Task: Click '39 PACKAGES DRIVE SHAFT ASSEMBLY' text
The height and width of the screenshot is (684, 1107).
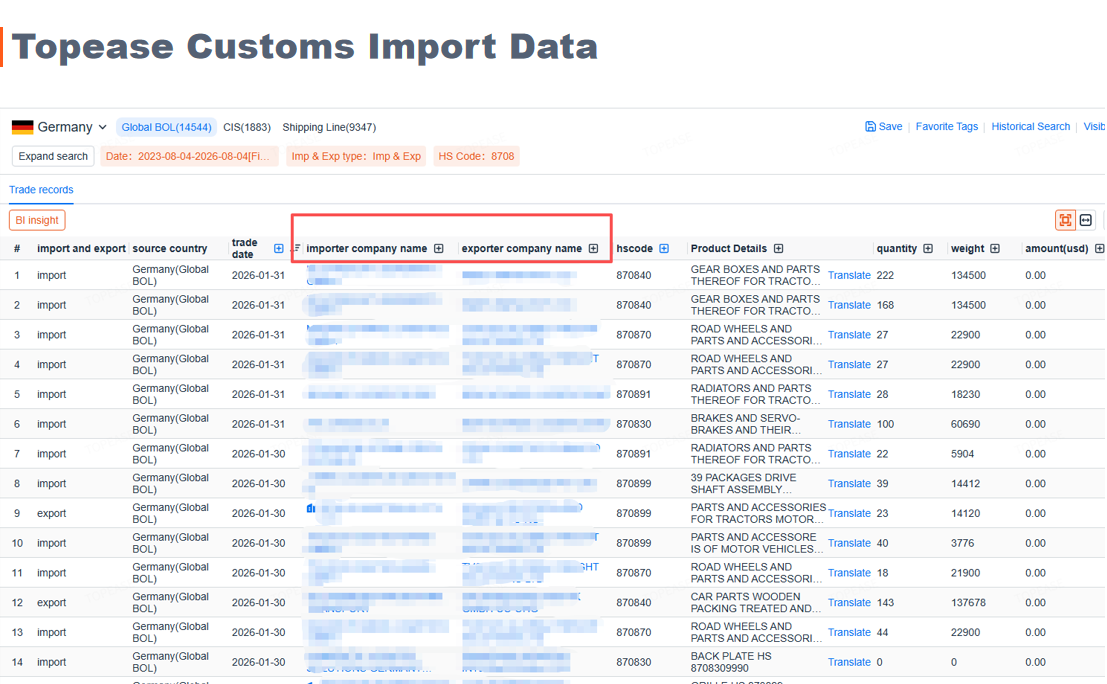Action: (743, 484)
